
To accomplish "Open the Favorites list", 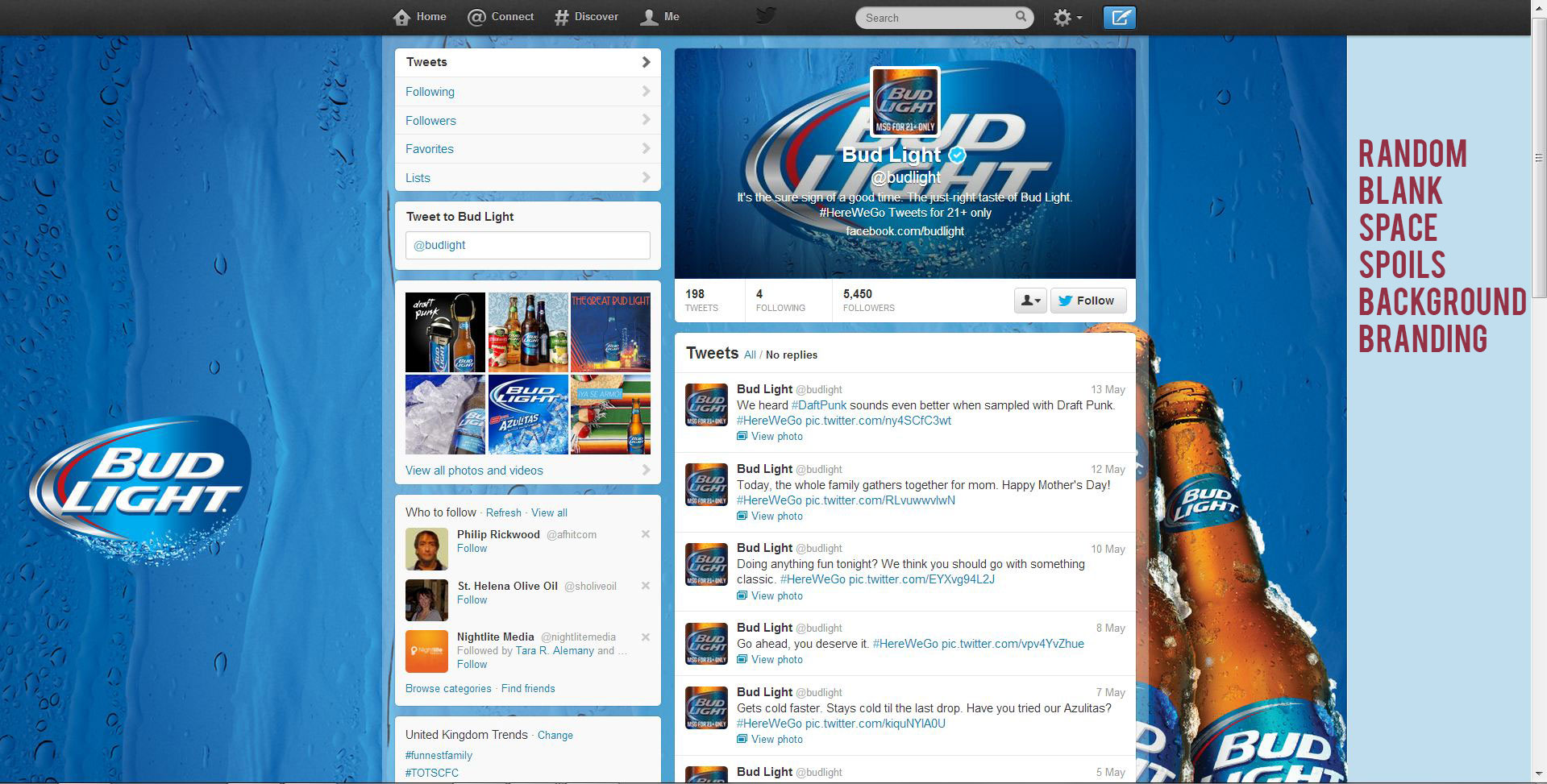I will [x=528, y=149].
